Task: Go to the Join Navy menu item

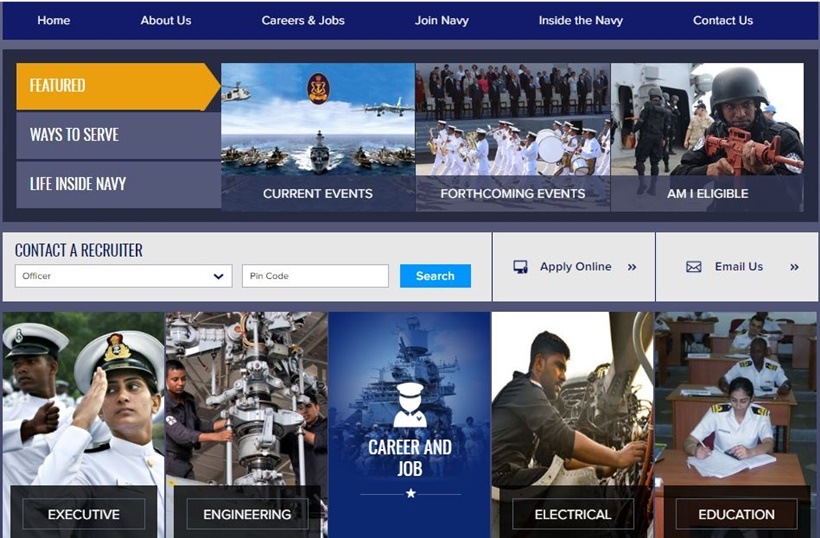Action: [x=441, y=21]
